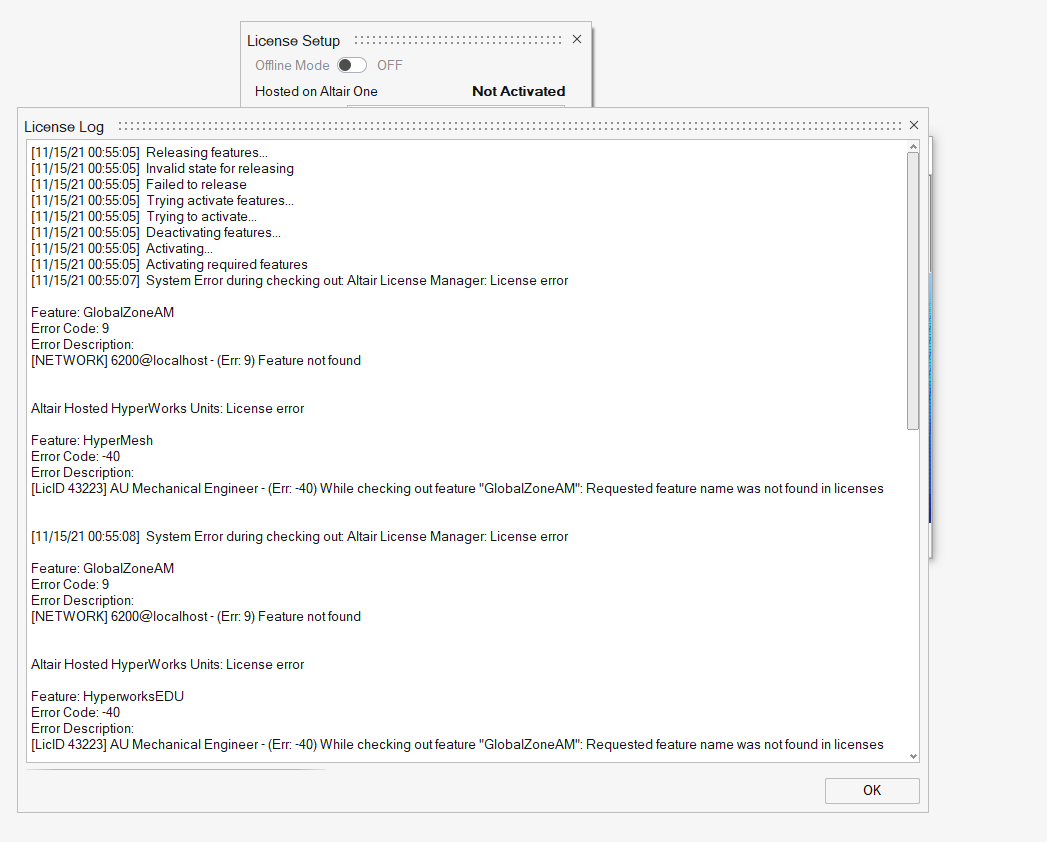Click the 00:55:08 System Error log line
Screen dimensions: 1047x842
[x=299, y=536]
